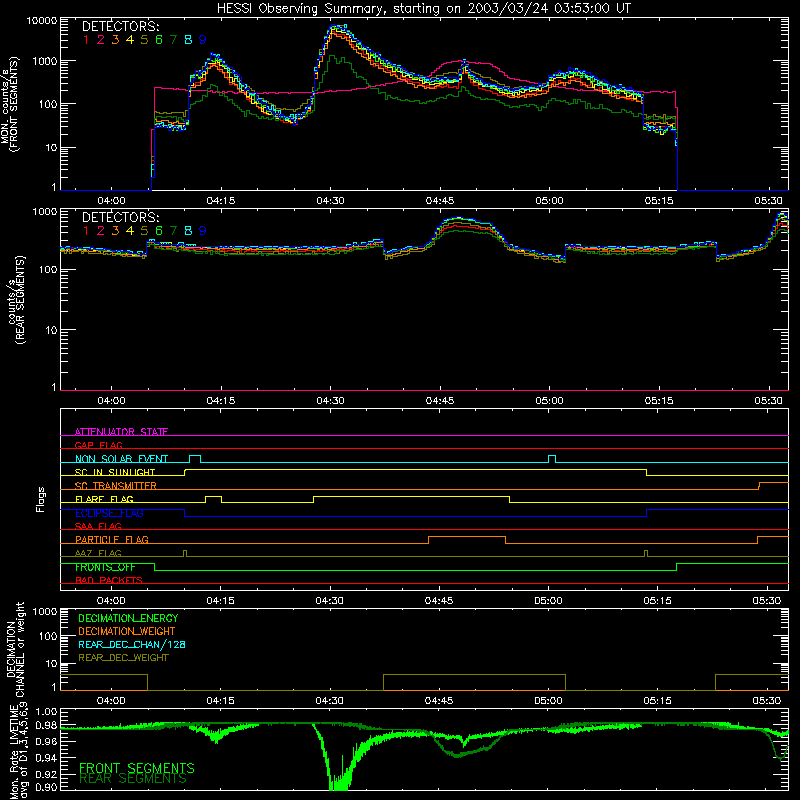The height and width of the screenshot is (800, 800).
Task: Click DETECTORS: label in the rear segments plot
Action: point(120,218)
